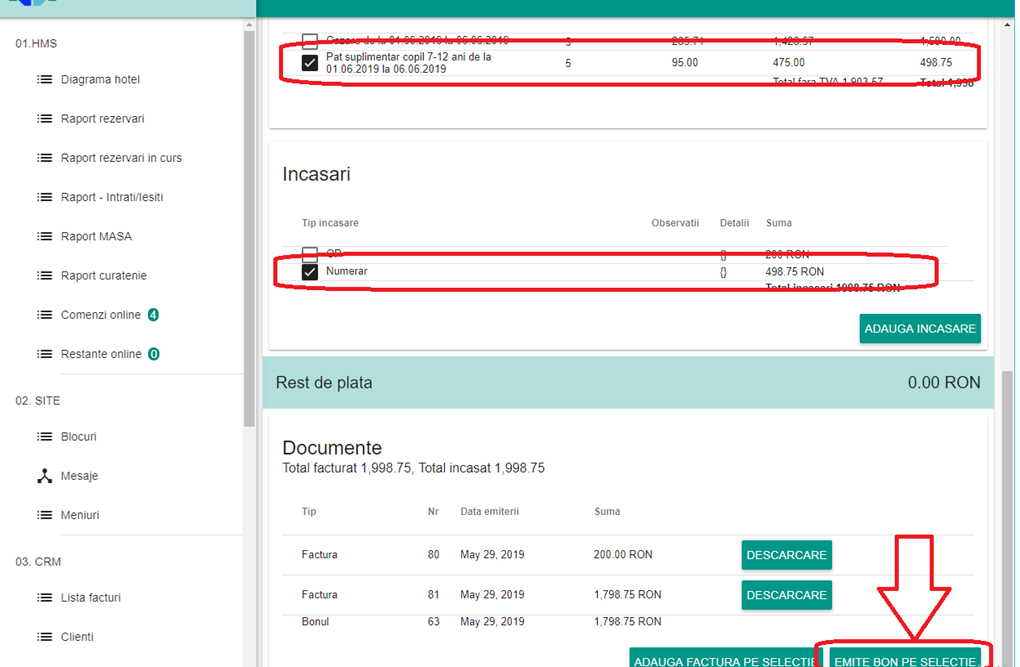Open Raport - Intrati/Iesiti report
The height and width of the screenshot is (667, 1020).
(x=112, y=197)
